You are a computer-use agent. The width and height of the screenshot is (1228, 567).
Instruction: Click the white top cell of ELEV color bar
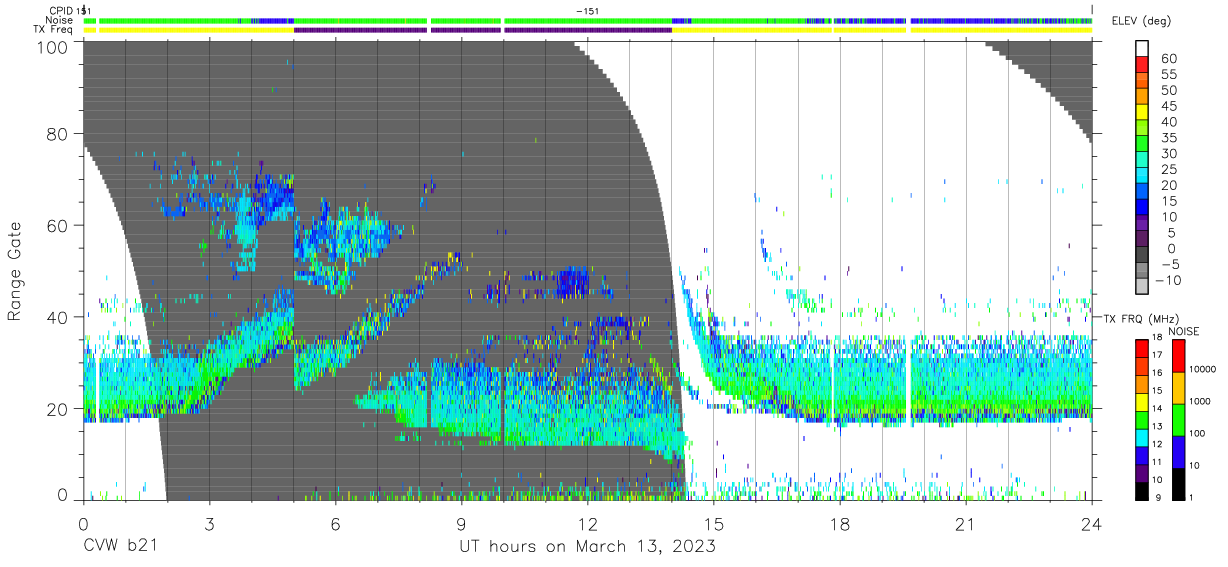(1142, 49)
